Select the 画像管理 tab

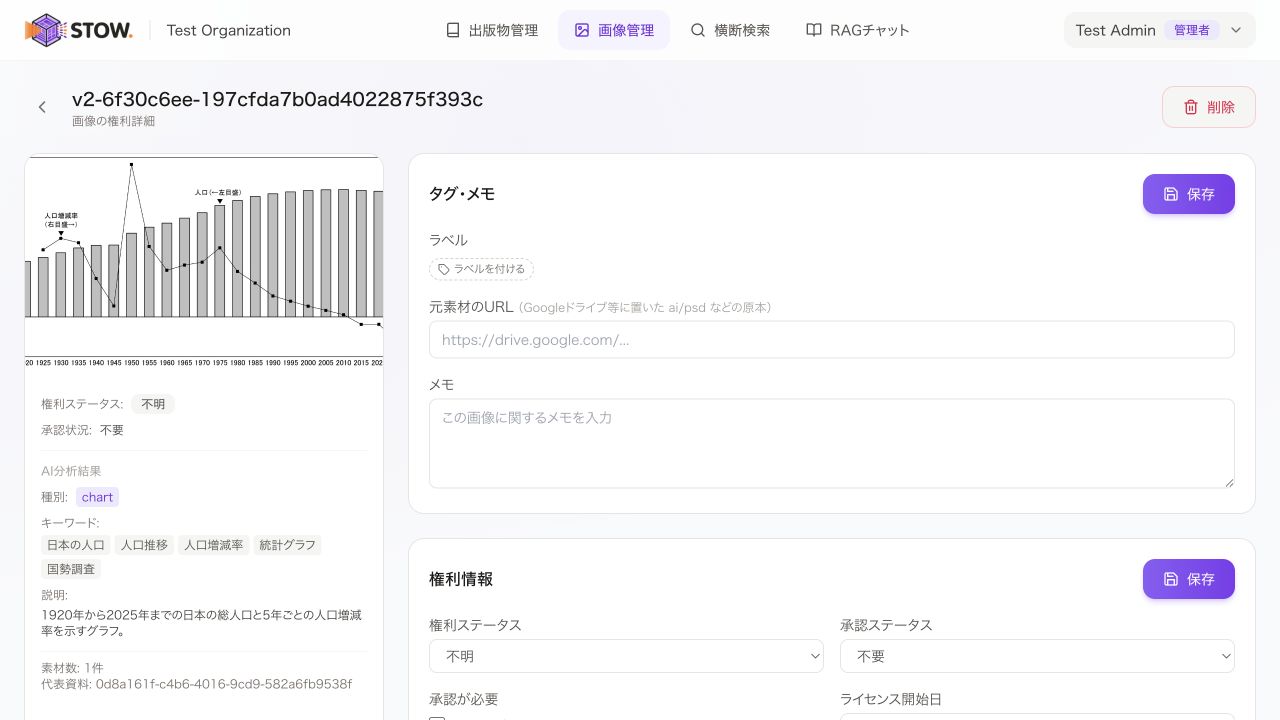click(x=614, y=30)
